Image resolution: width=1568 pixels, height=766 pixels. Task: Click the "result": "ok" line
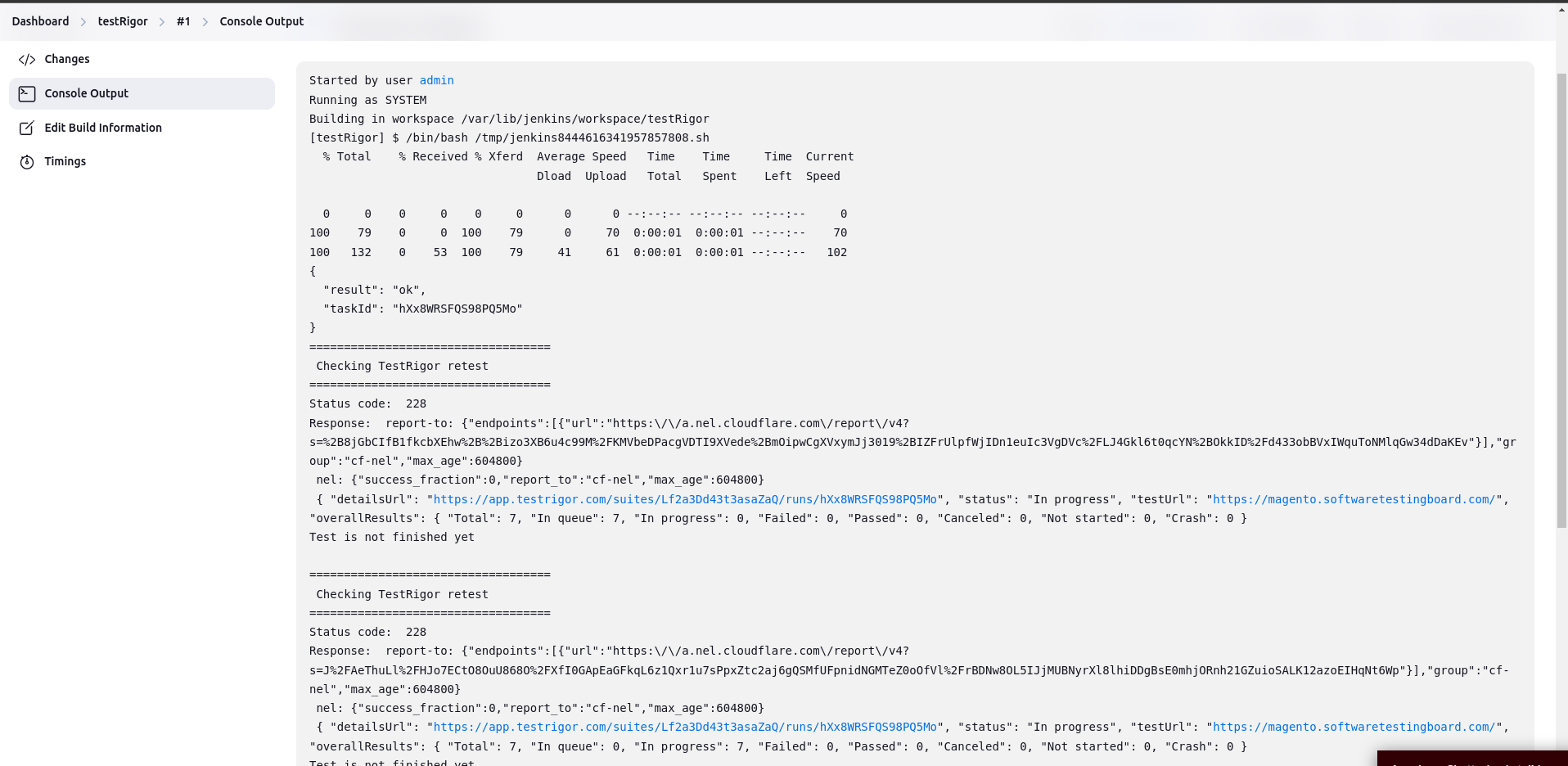pyautogui.click(x=374, y=290)
